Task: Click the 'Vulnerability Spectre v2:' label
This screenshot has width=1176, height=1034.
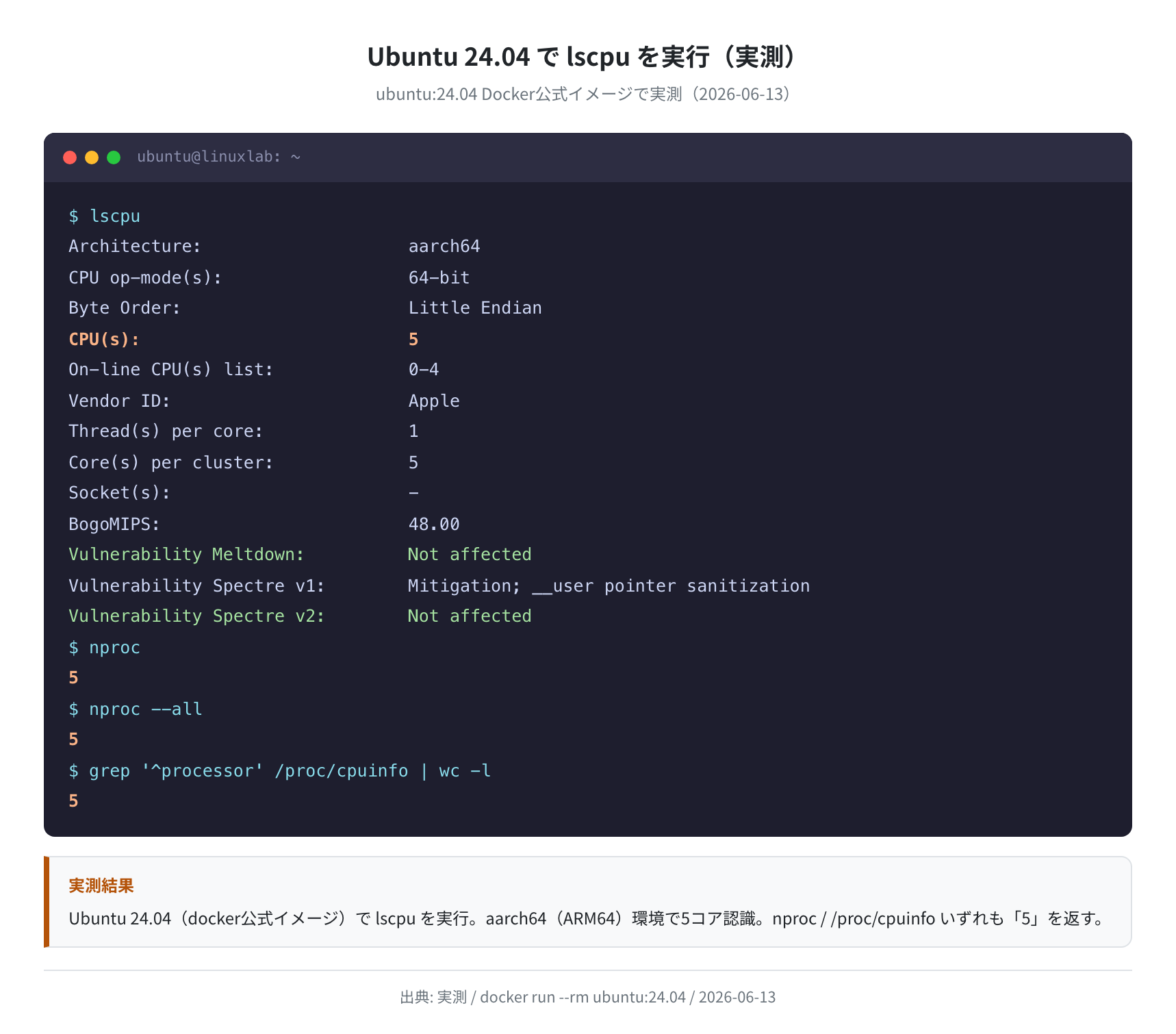Action: (x=196, y=616)
